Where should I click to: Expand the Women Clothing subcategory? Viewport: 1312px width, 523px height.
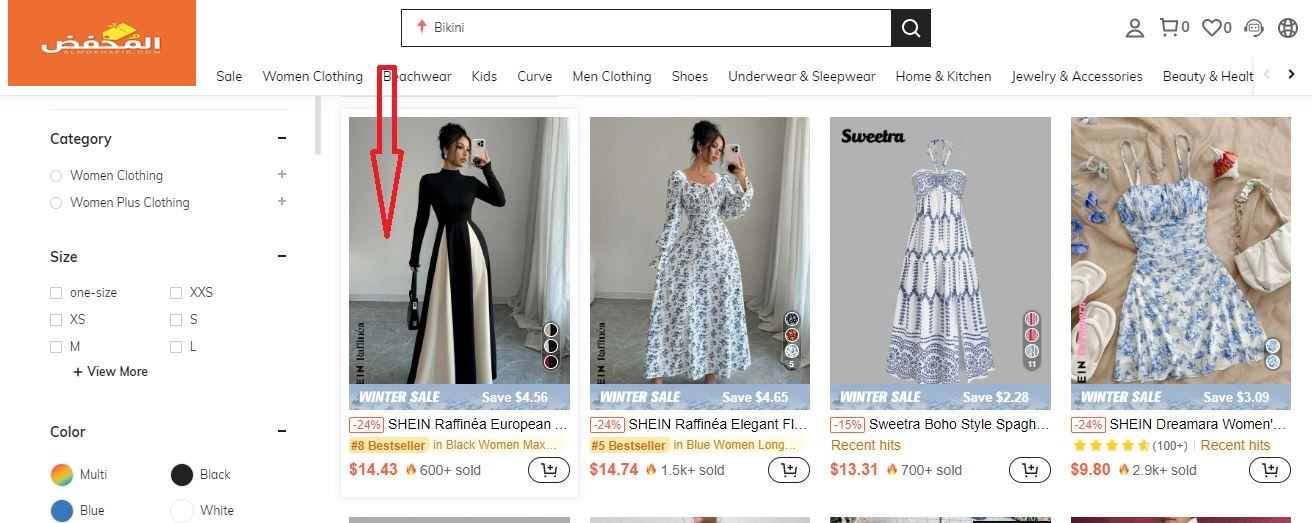[x=282, y=175]
